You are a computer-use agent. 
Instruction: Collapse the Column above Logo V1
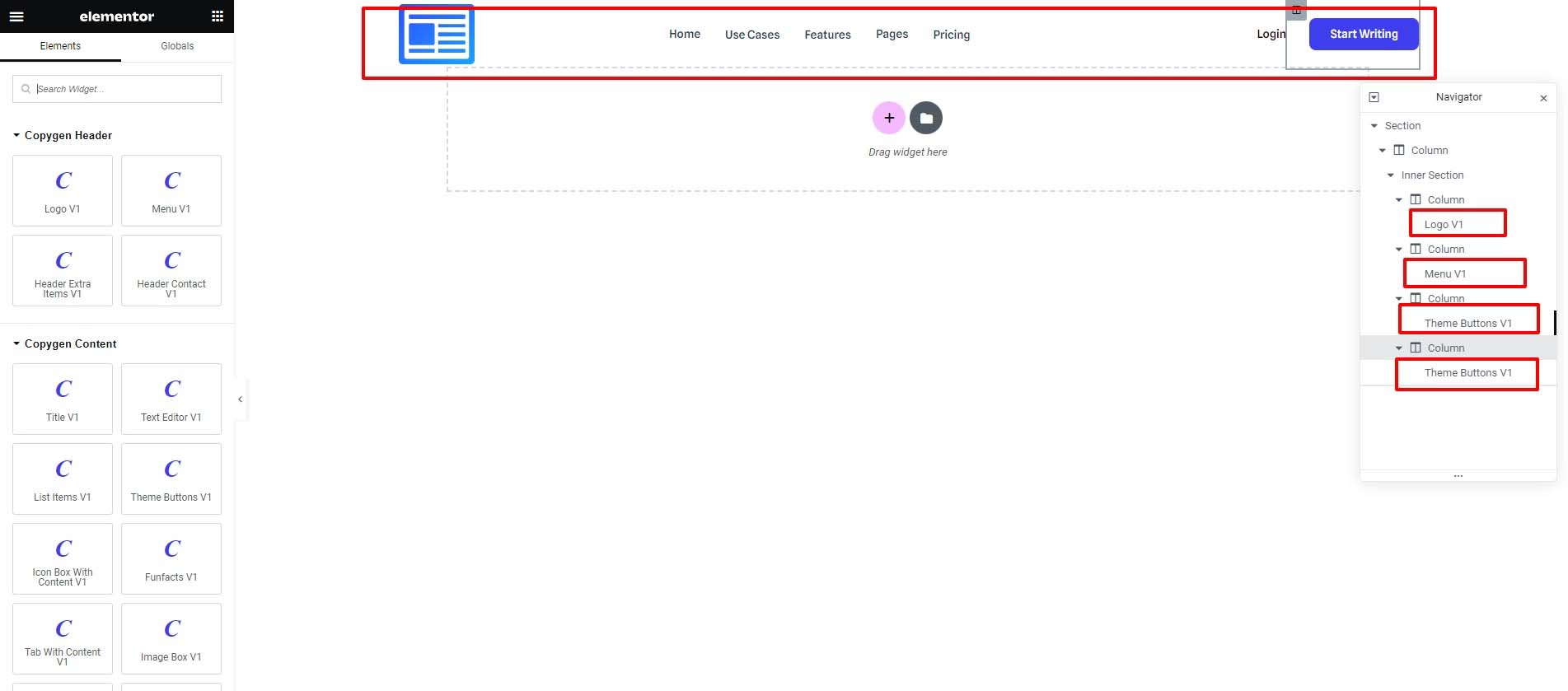pyautogui.click(x=1399, y=200)
